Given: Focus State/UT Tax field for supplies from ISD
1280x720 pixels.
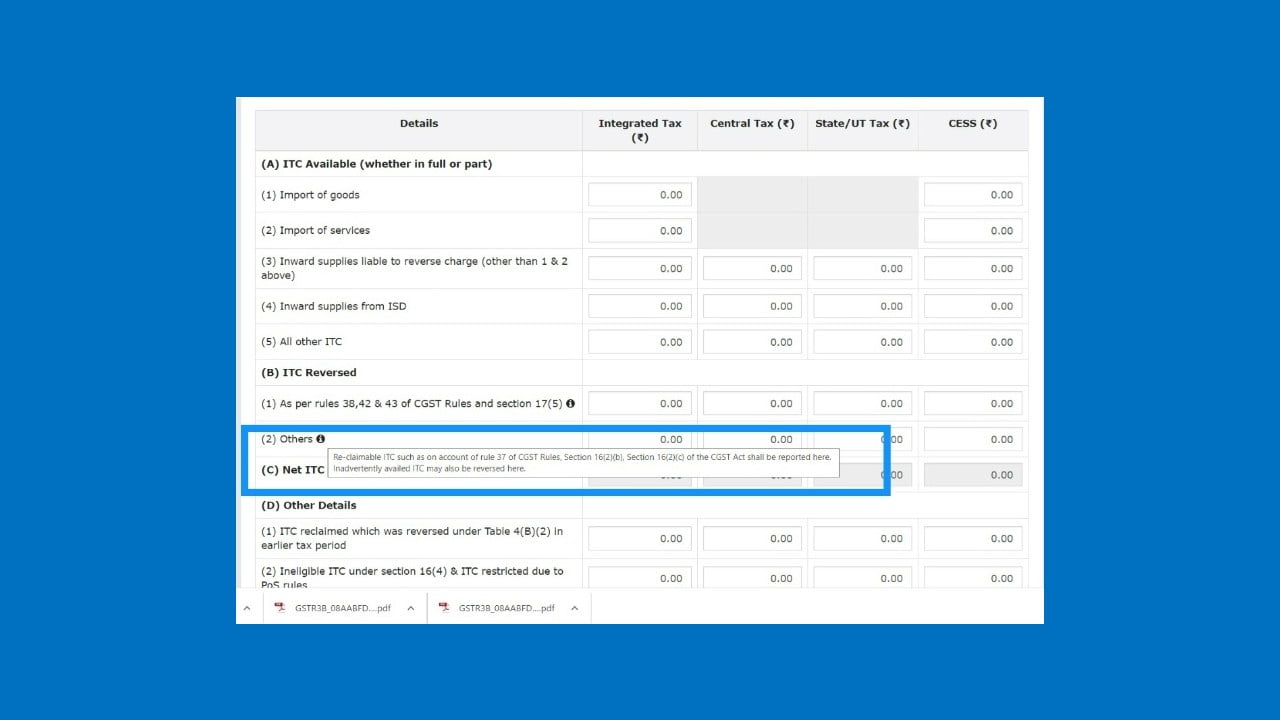Looking at the screenshot, I should click(862, 306).
